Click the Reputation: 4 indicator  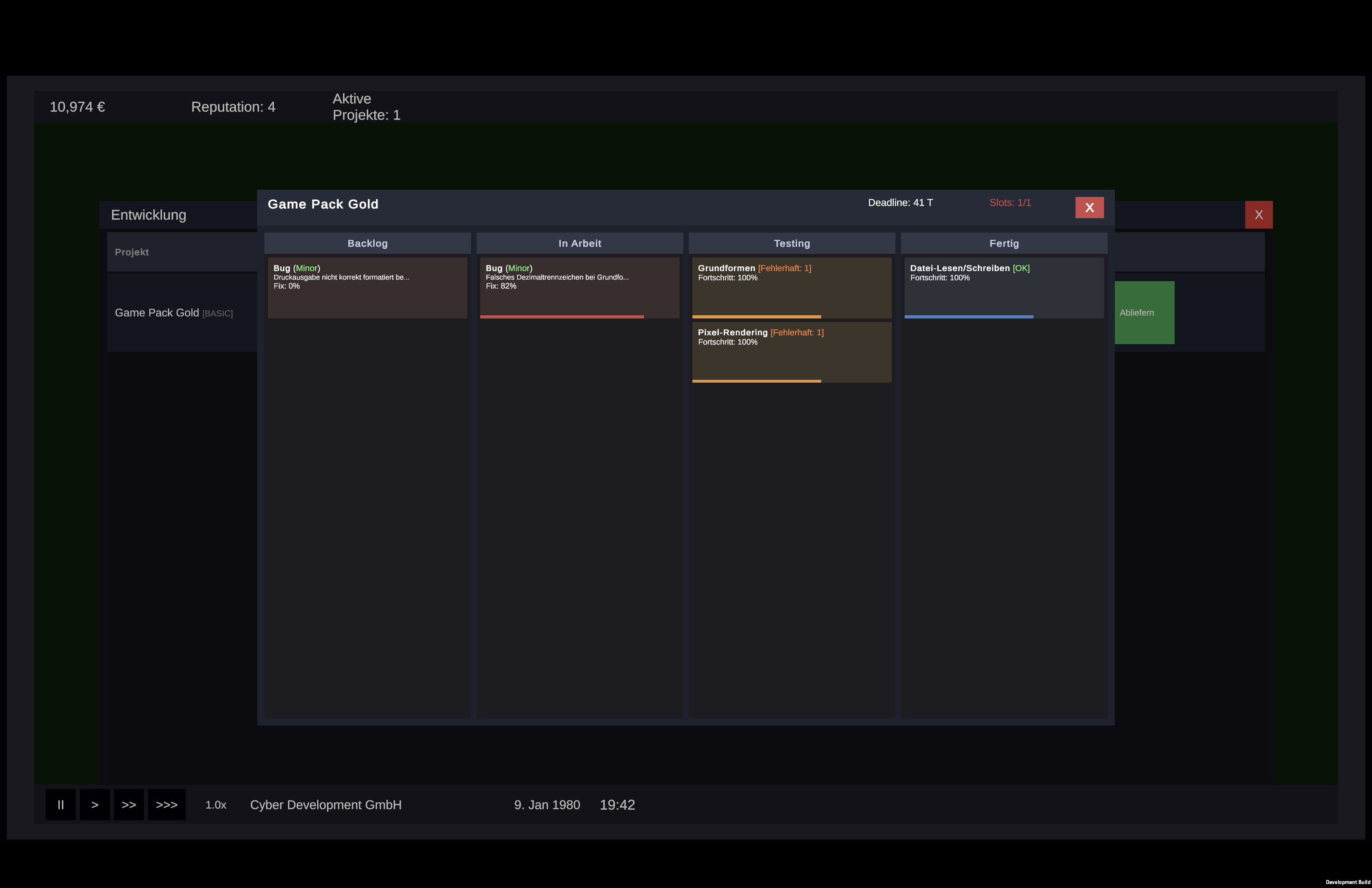click(x=233, y=107)
